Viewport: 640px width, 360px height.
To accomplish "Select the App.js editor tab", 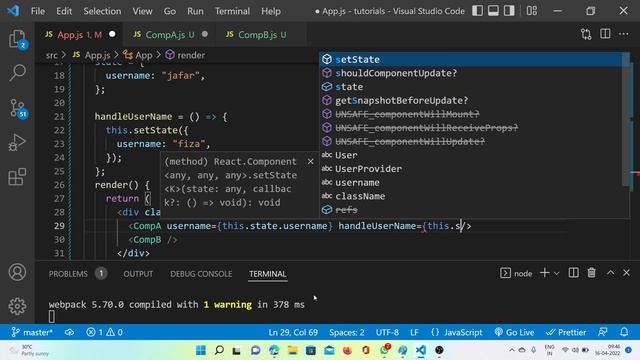I will click(x=79, y=35).
